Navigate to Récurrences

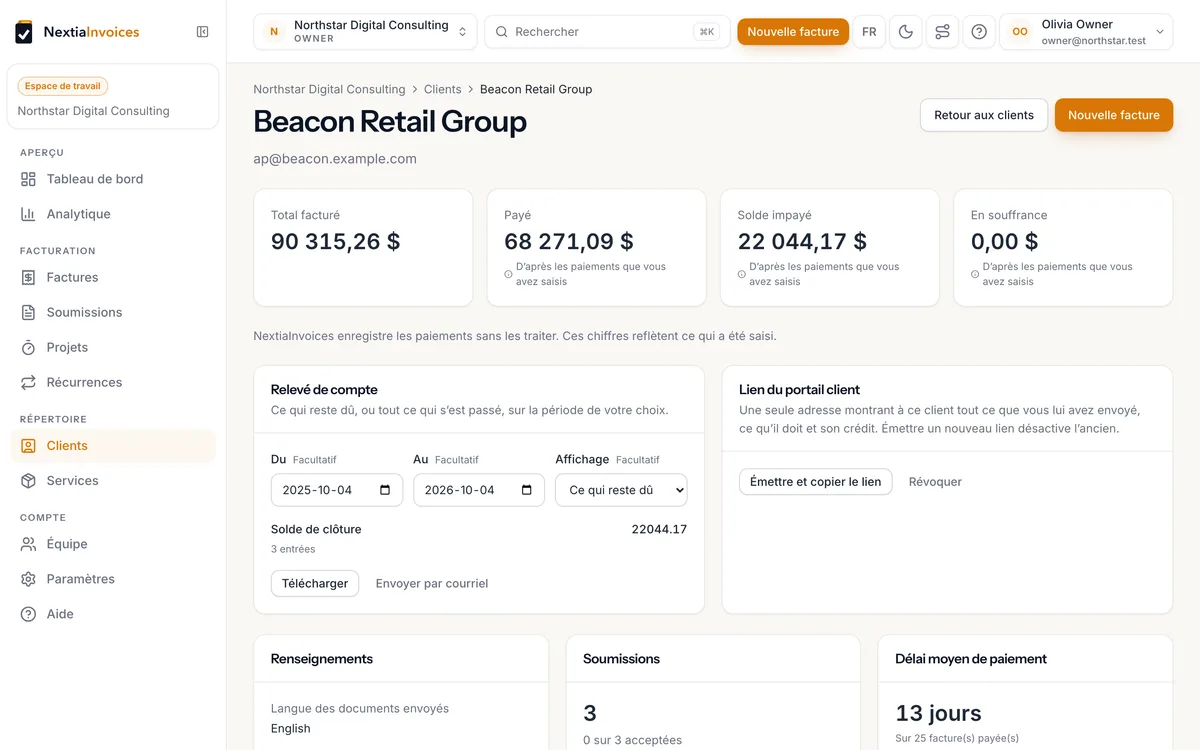[113, 382]
